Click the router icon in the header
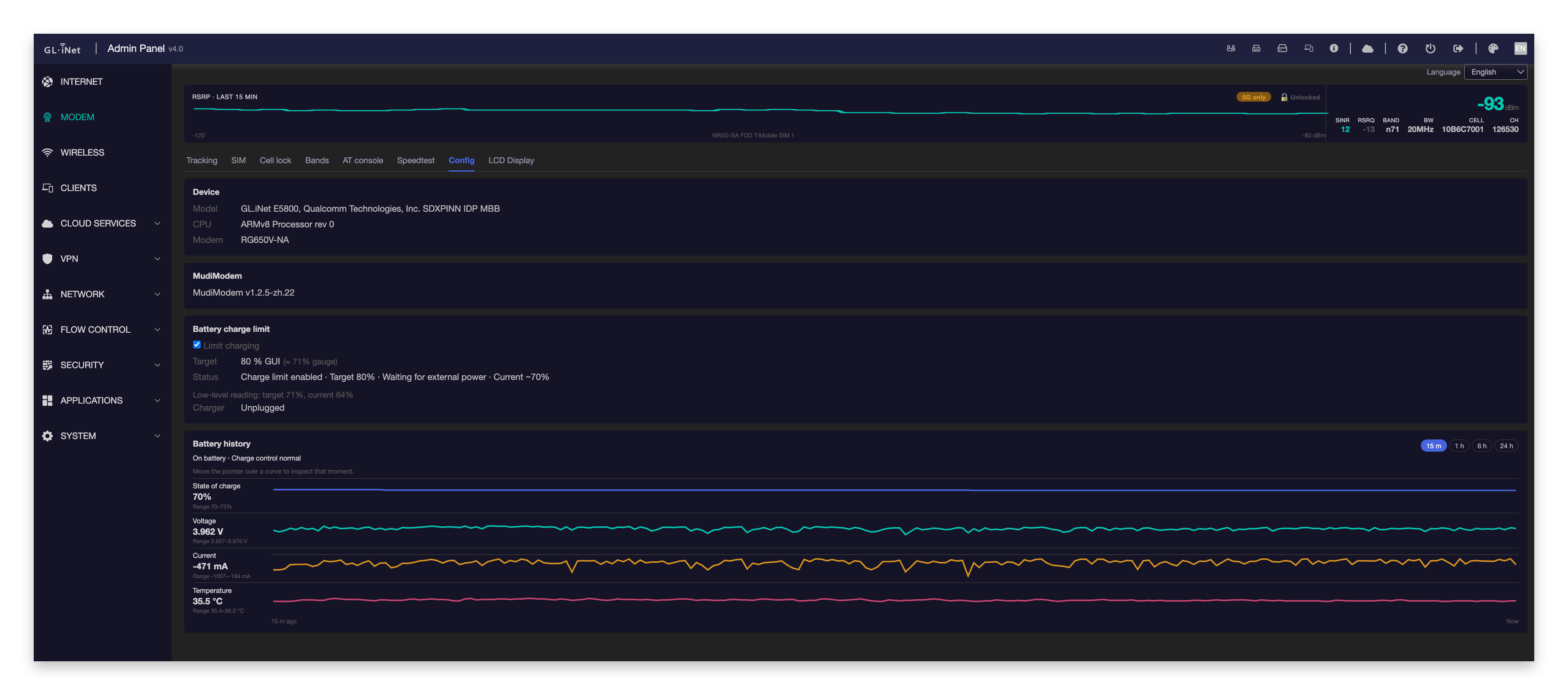This screenshot has width=1568, height=695. 1230,48
